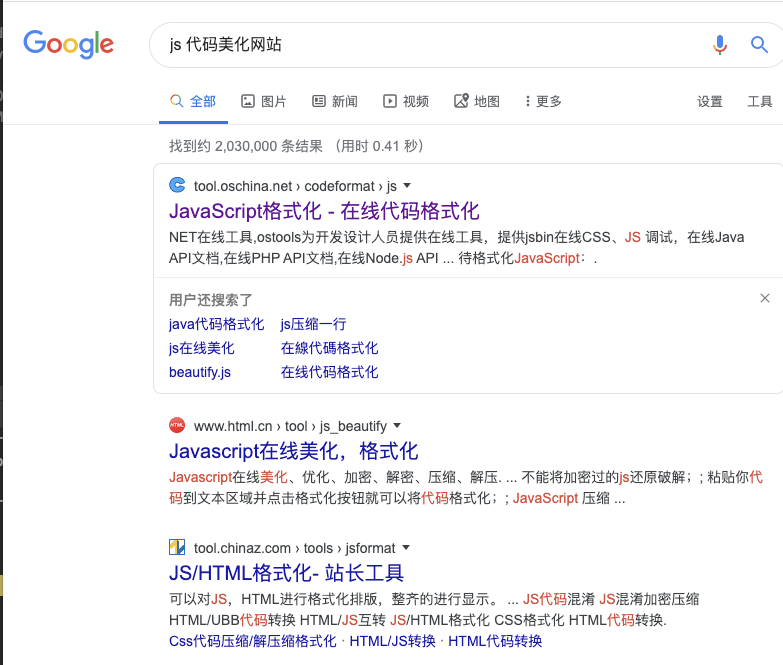The height and width of the screenshot is (665, 783).
Task: Switch to the 图片 tab
Action: click(264, 101)
